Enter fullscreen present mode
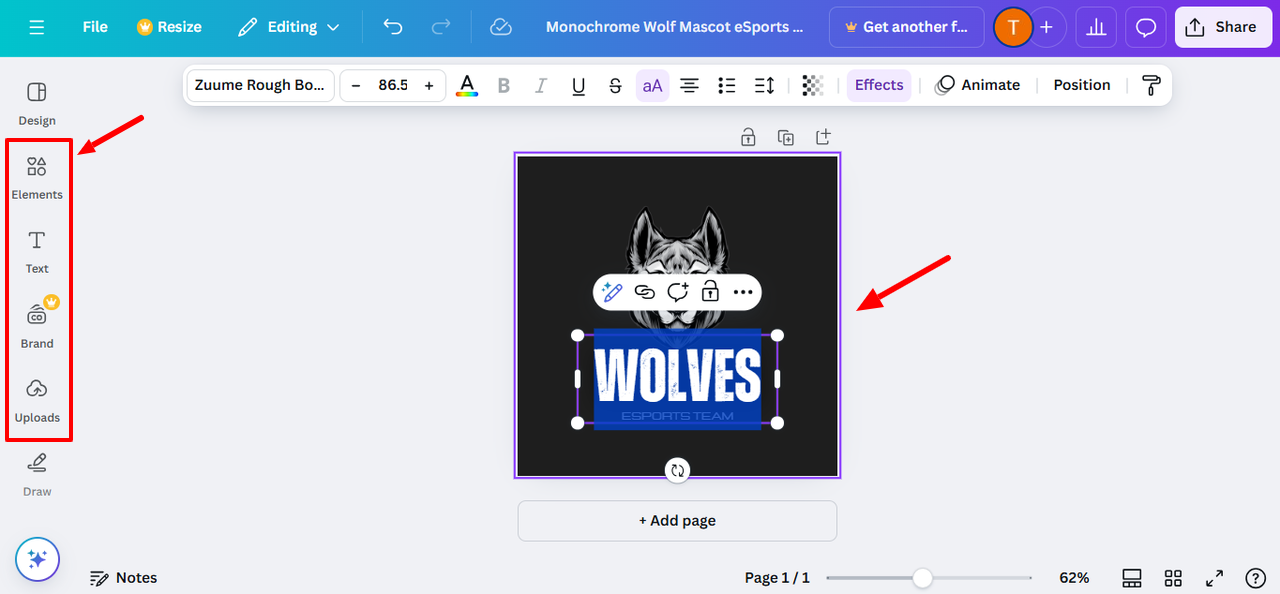This screenshot has height=594, width=1280. (1214, 578)
